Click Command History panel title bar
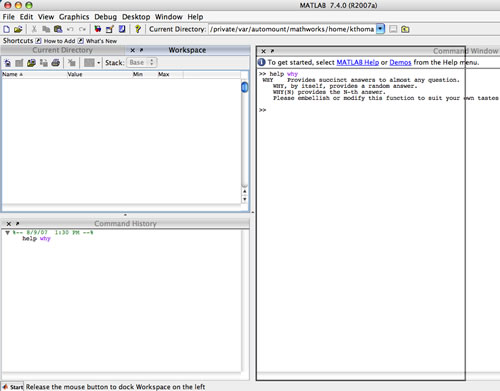500x391 pixels. pos(125,224)
